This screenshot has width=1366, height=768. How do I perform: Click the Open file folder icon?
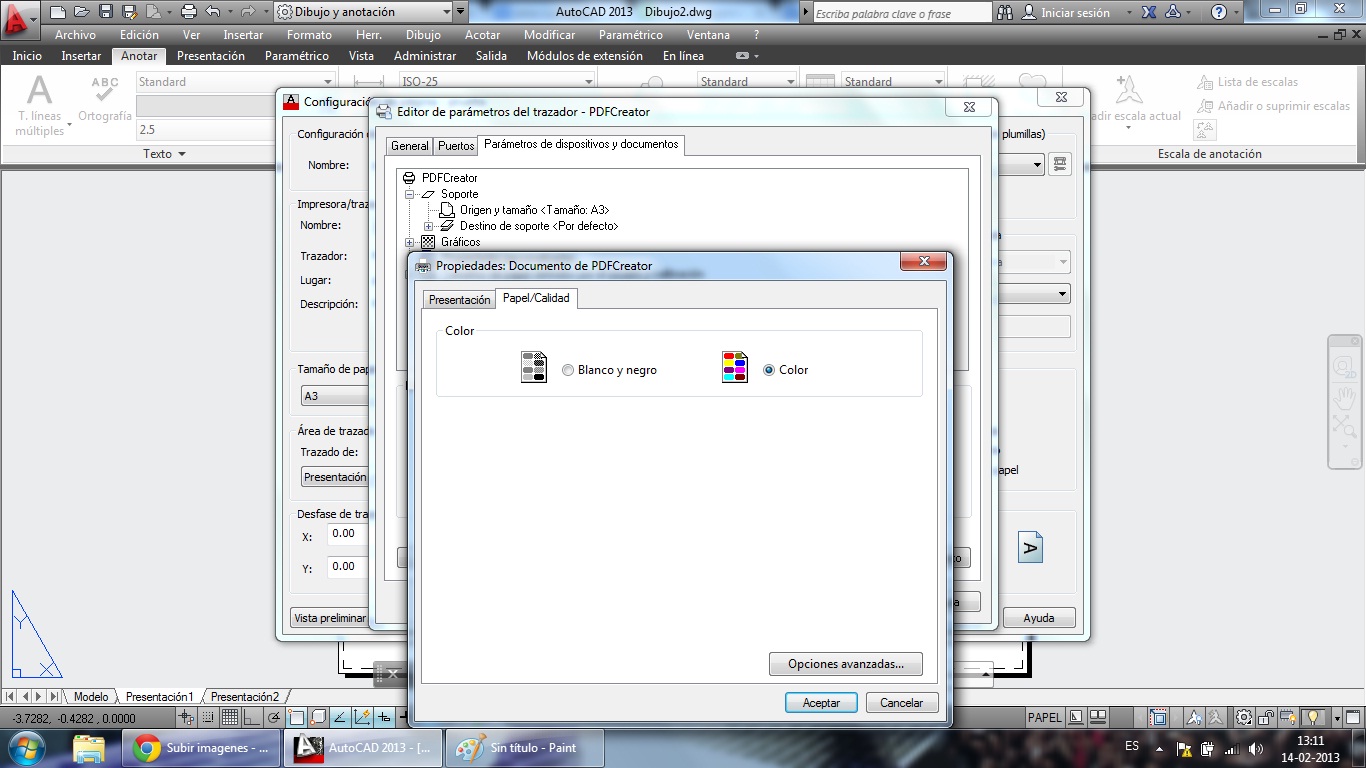[81, 12]
